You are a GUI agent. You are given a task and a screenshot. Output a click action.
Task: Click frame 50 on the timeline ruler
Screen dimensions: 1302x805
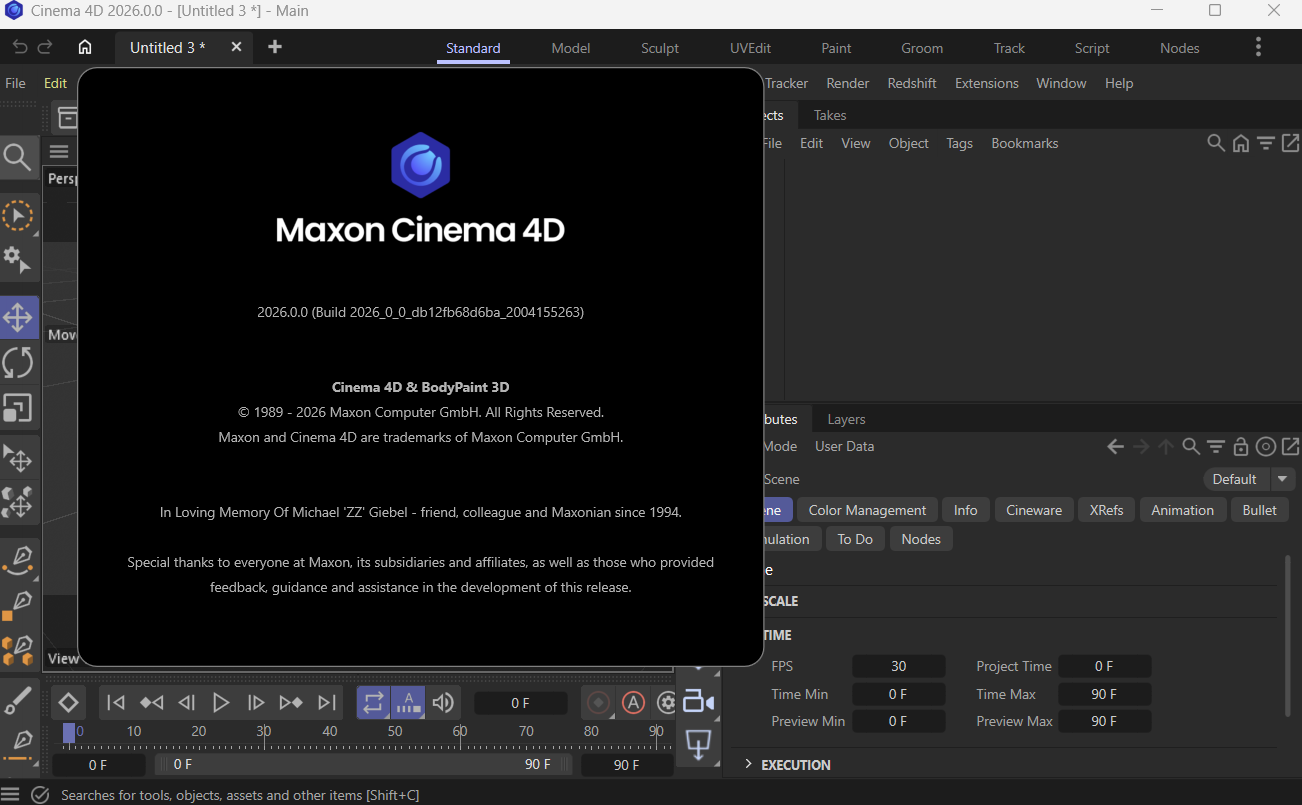[395, 732]
